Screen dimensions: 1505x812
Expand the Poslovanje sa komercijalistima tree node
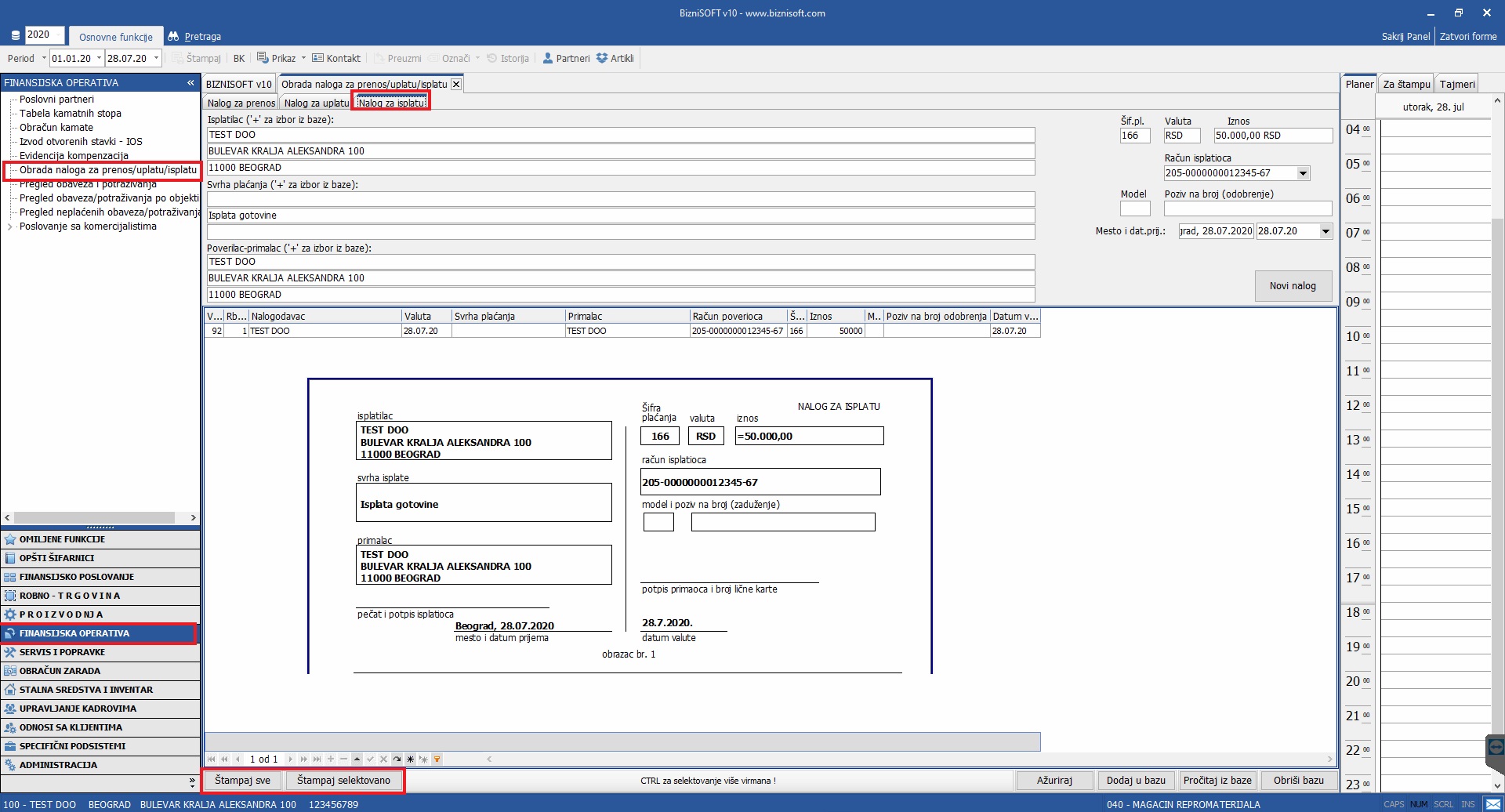(9, 227)
